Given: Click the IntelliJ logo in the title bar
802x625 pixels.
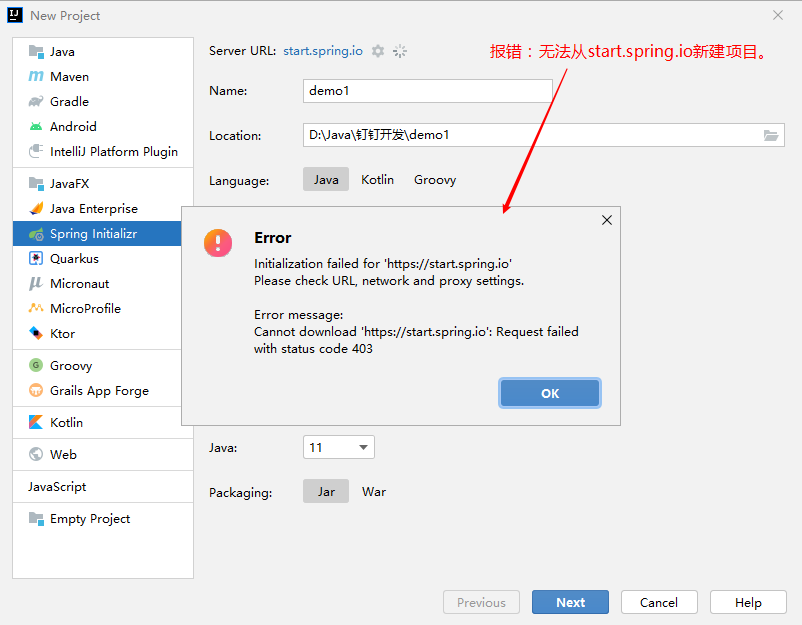Looking at the screenshot, I should 15,15.
